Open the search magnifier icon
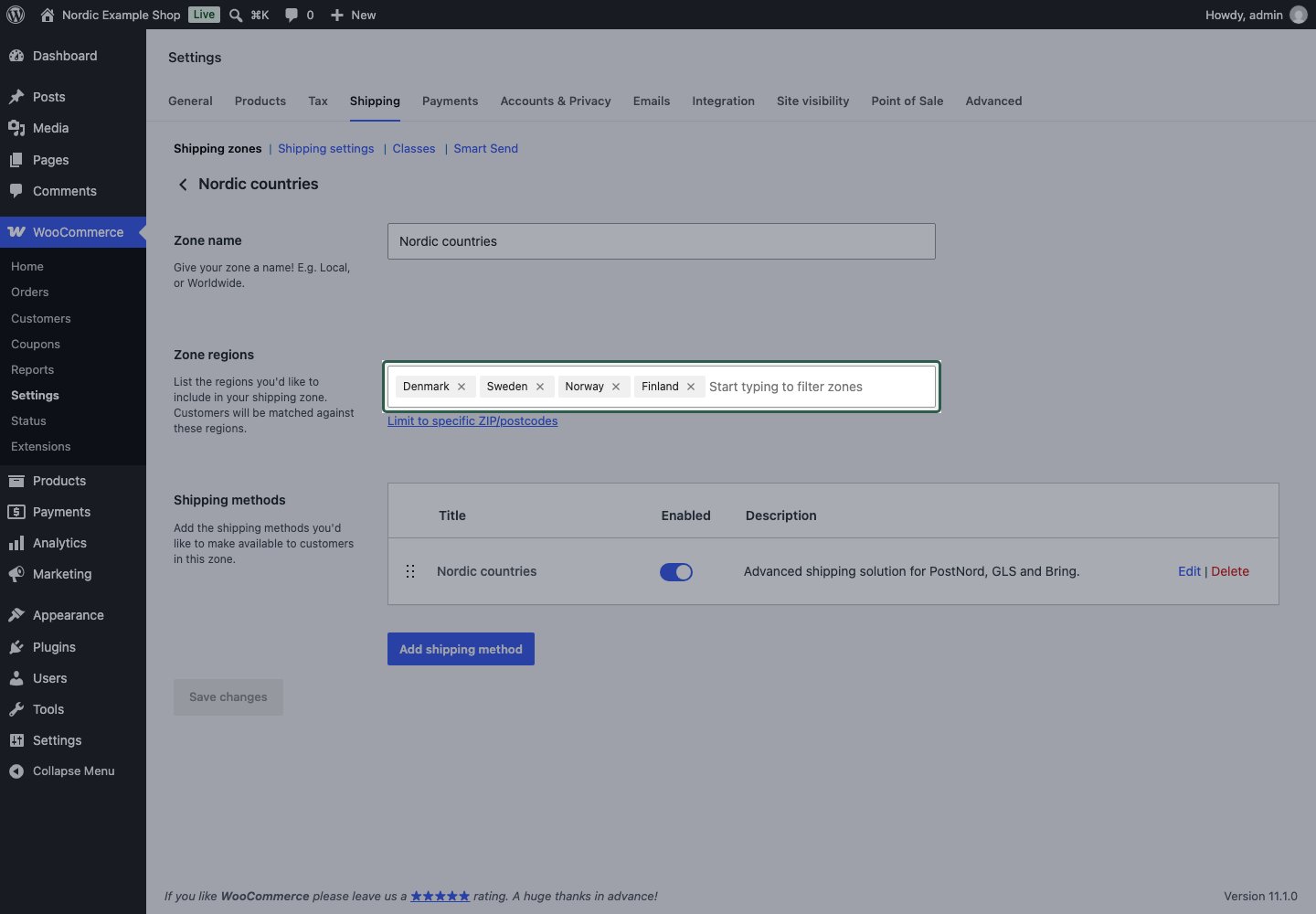Viewport: 1316px width, 914px height. point(236,15)
